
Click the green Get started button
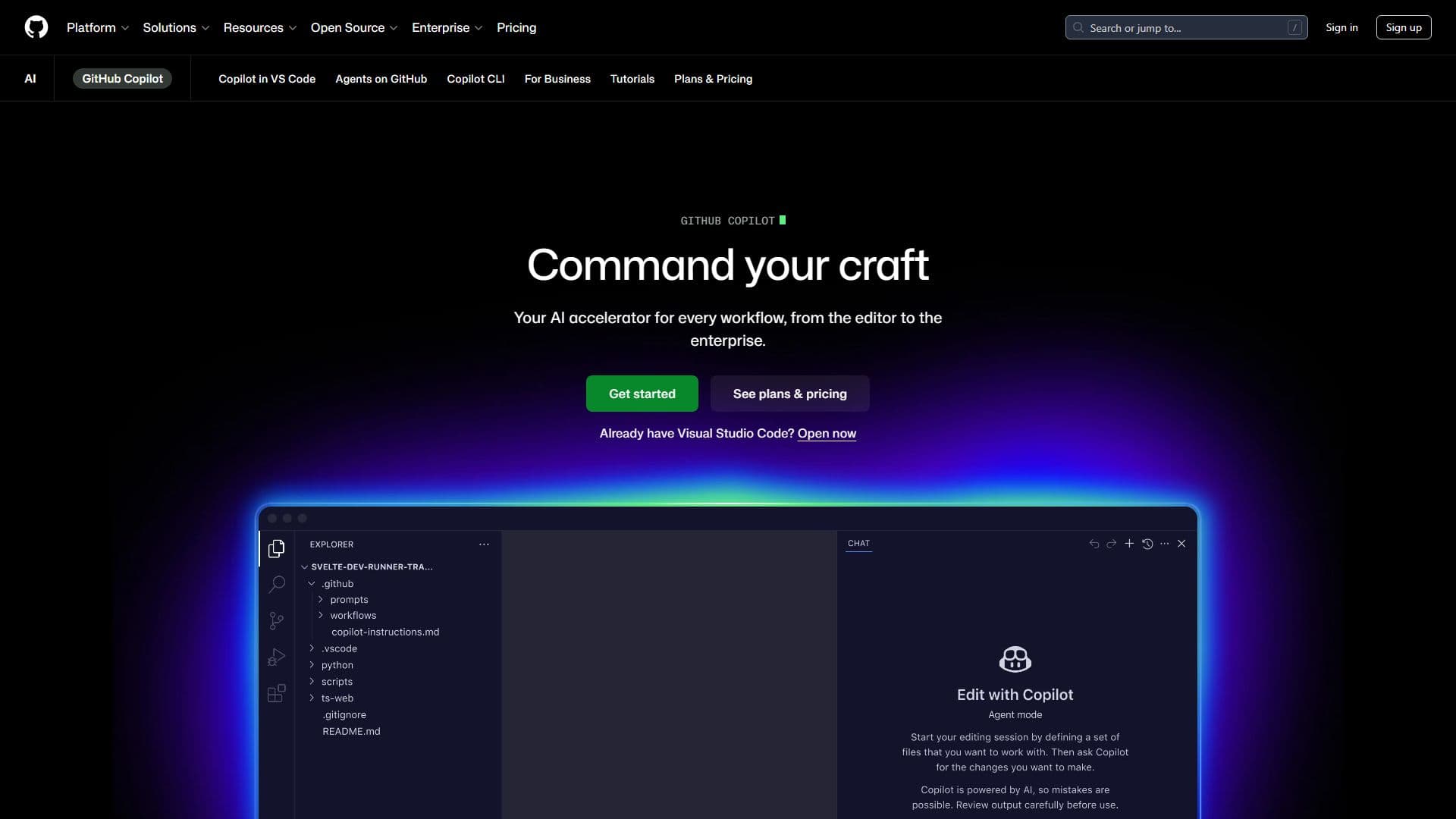[x=642, y=394]
